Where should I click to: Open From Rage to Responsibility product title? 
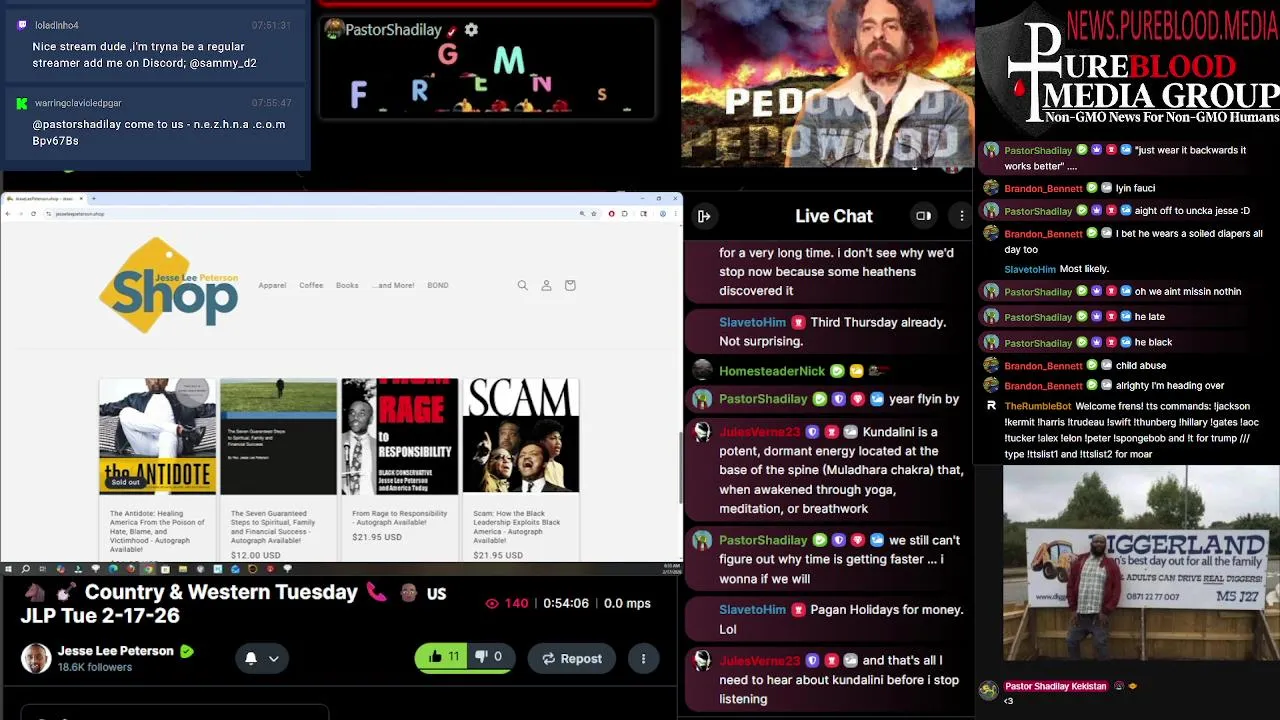[x=399, y=518]
